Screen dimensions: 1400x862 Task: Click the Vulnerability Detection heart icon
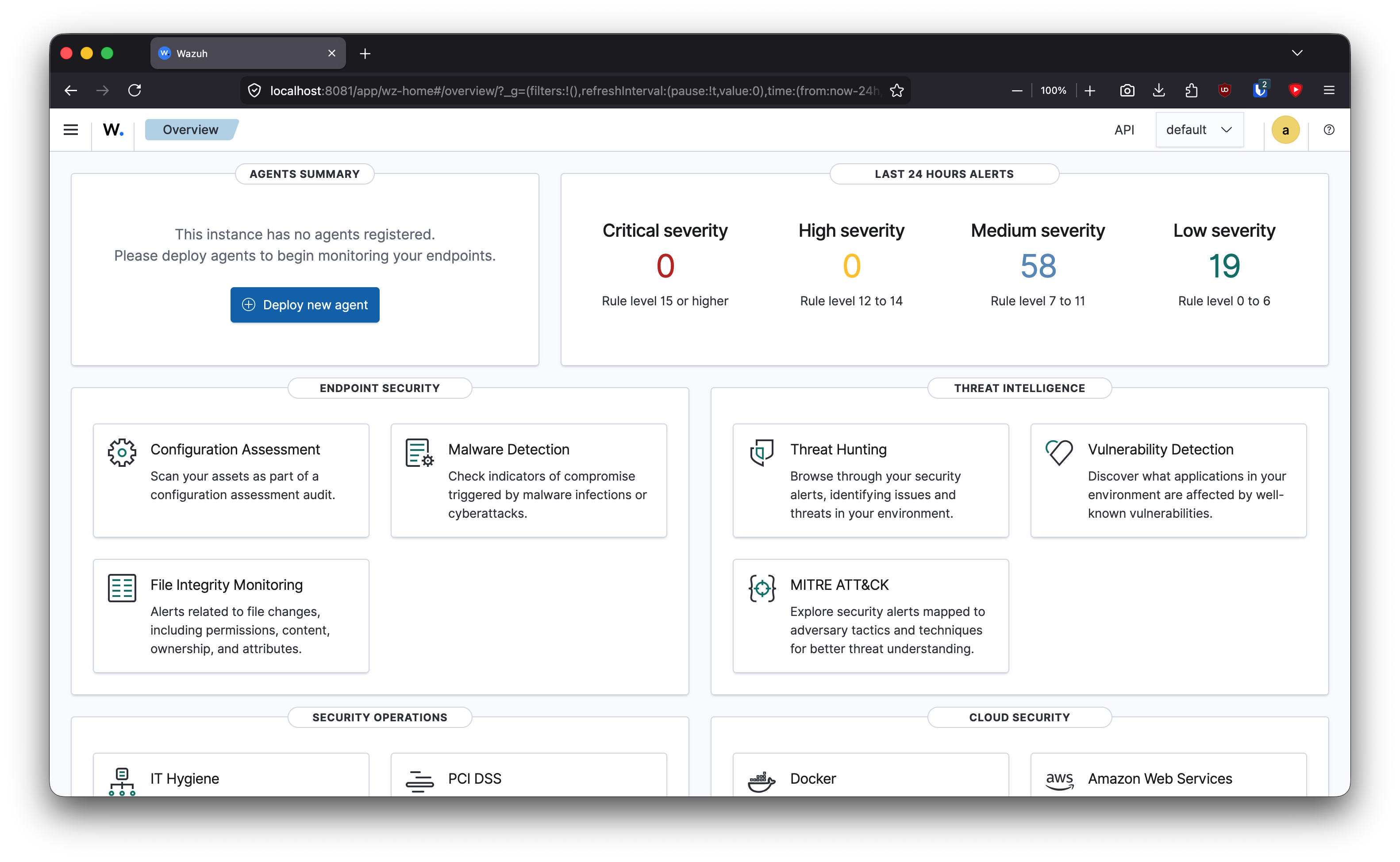pos(1059,453)
